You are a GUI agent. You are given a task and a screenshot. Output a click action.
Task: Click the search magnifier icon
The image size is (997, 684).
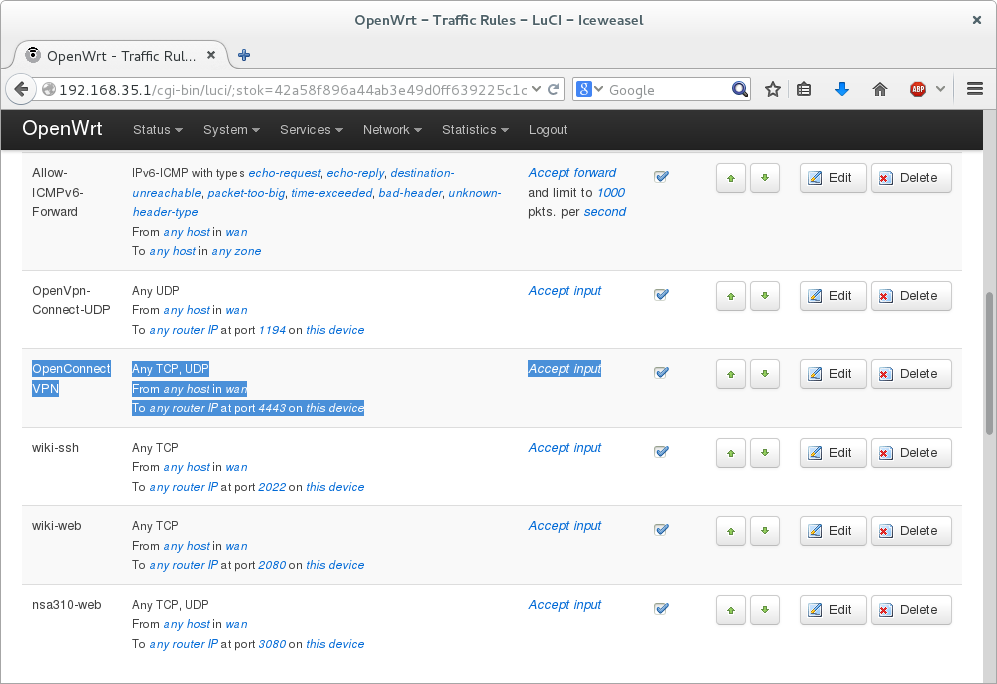click(739, 90)
